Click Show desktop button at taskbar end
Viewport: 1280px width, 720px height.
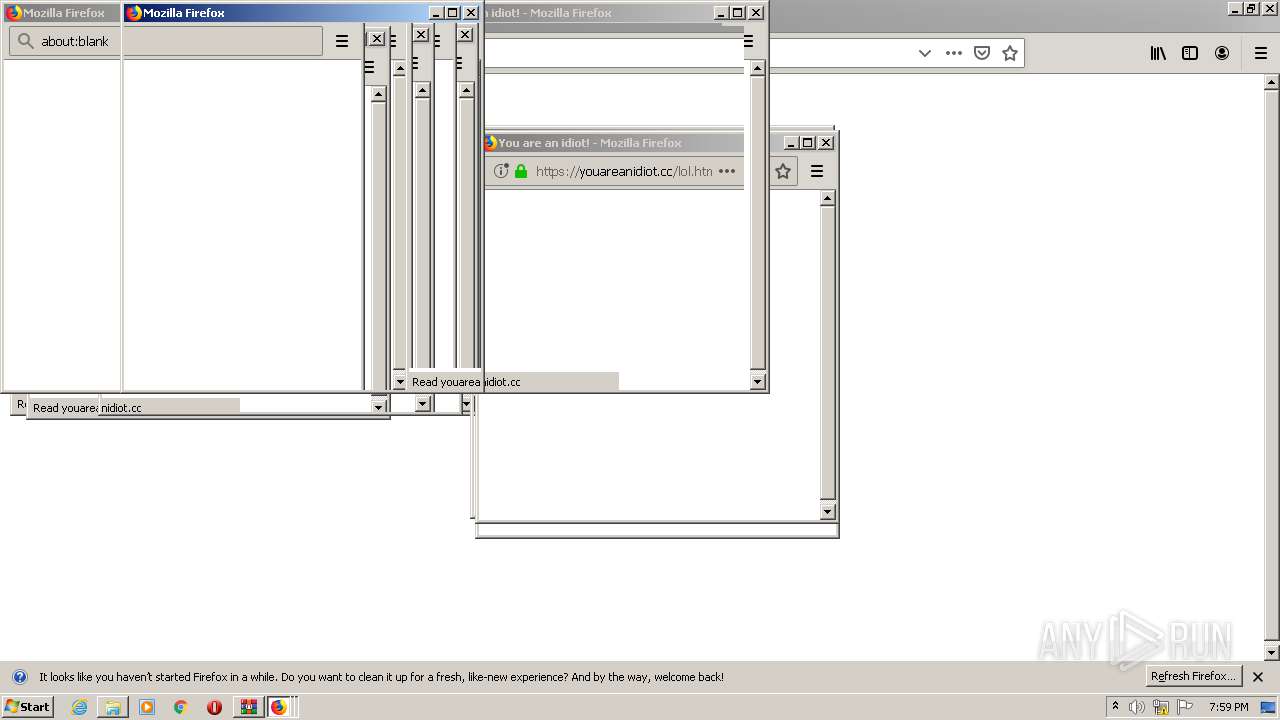(1269, 707)
